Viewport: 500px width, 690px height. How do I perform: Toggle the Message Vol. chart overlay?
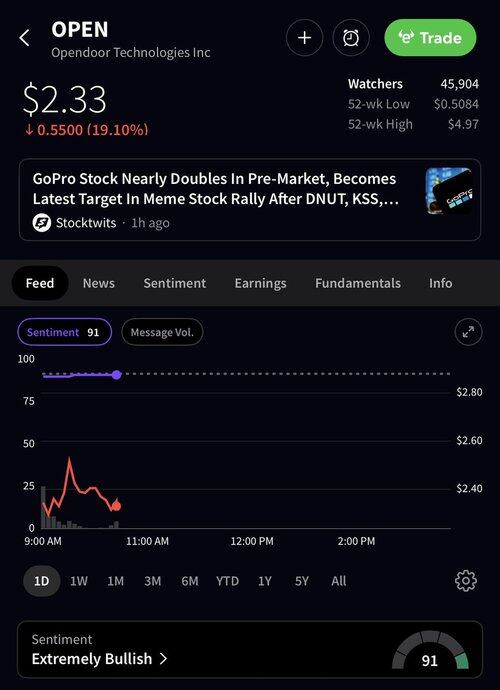coord(162,332)
